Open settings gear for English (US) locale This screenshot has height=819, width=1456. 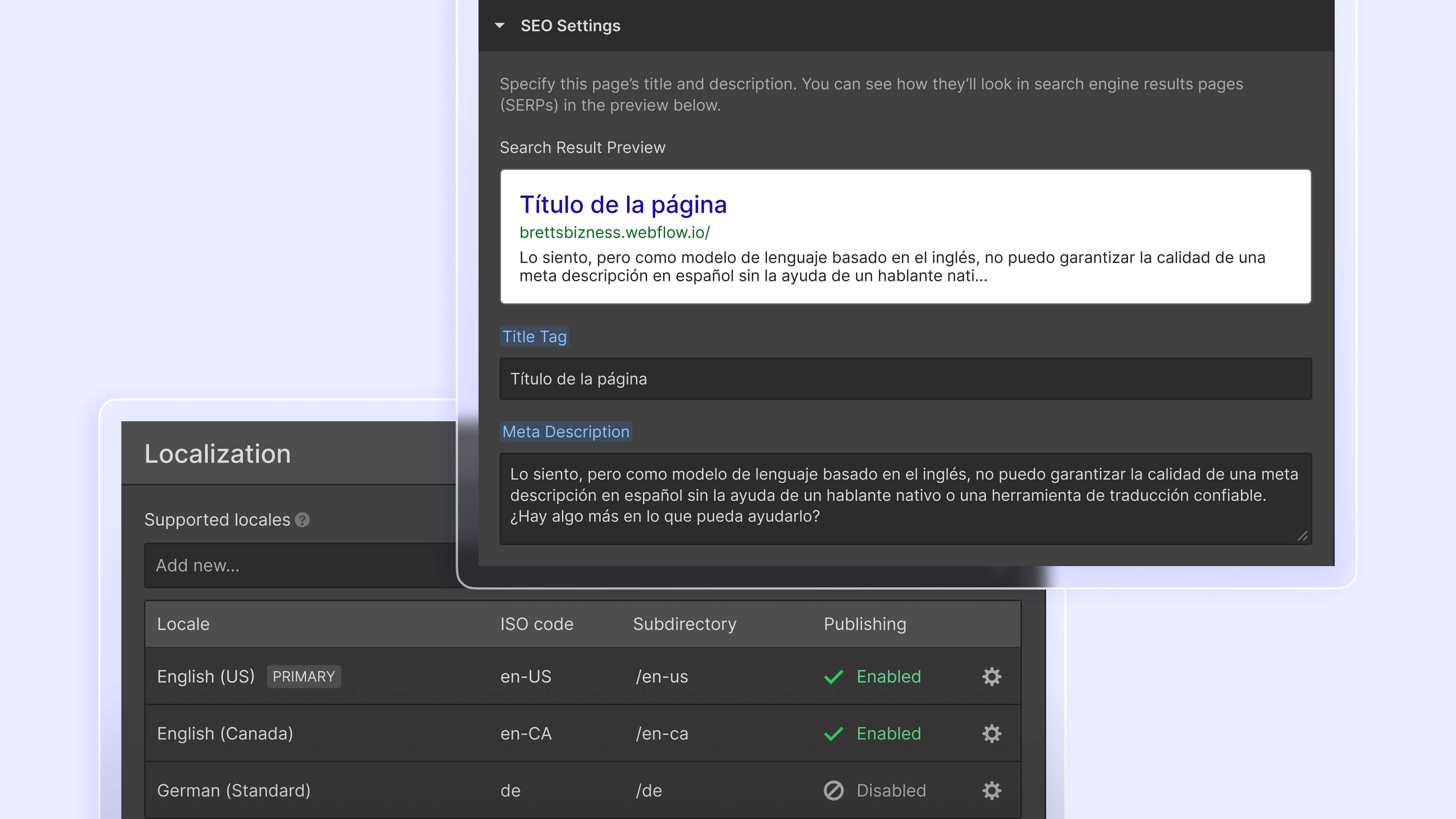click(992, 676)
